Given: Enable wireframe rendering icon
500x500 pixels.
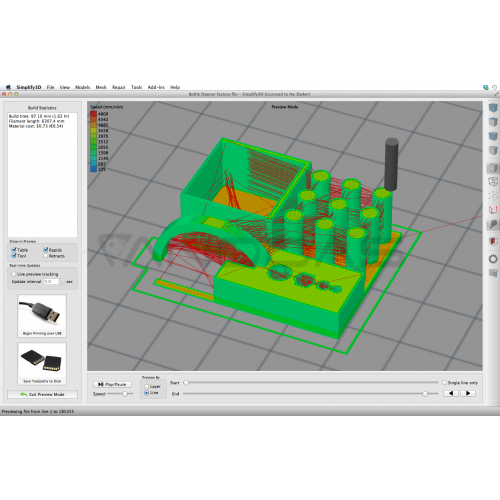Looking at the screenshot, I should coord(493,181).
